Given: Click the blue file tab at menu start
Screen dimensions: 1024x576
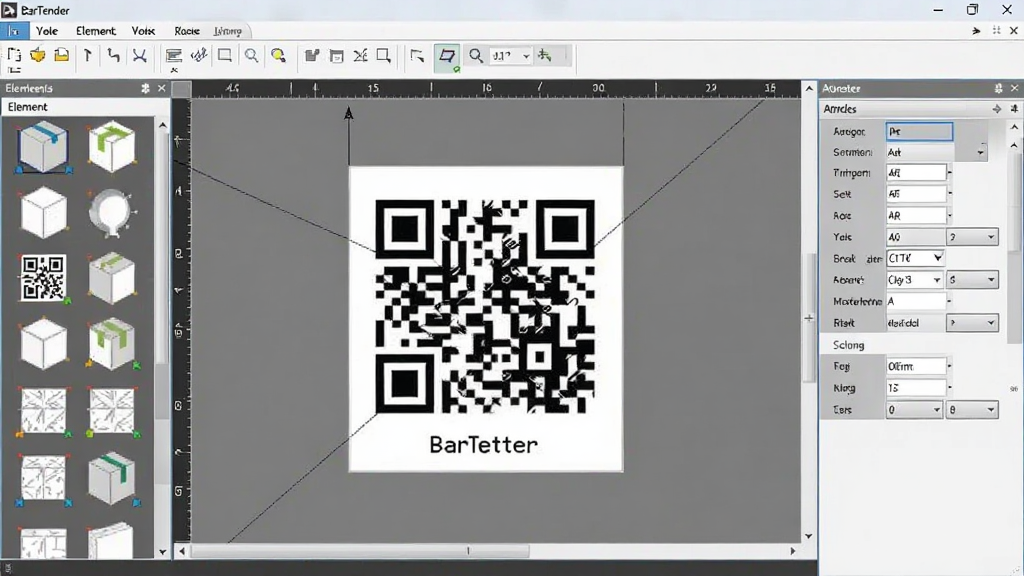Looking at the screenshot, I should [14, 31].
